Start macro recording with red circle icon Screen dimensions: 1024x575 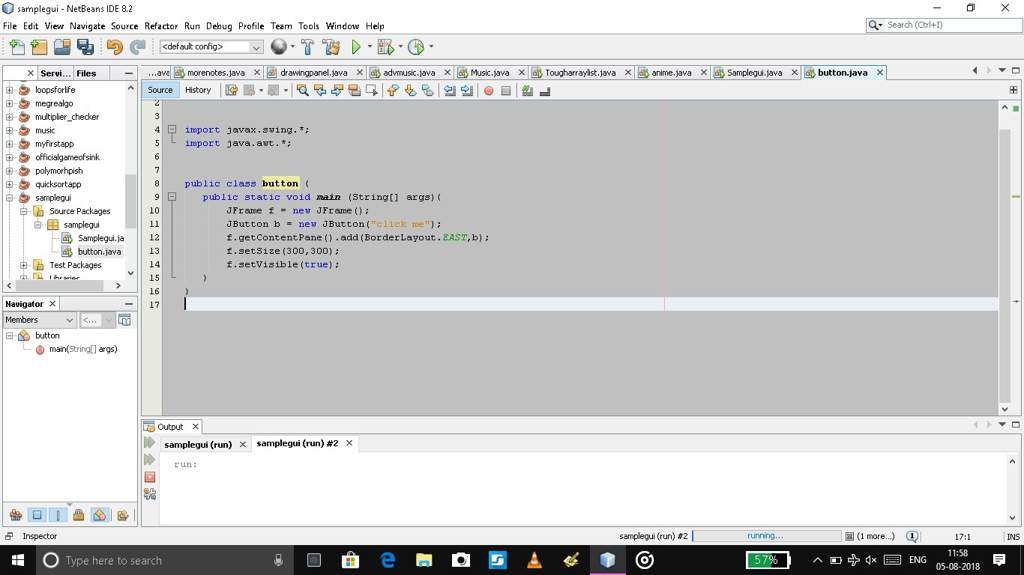488,91
